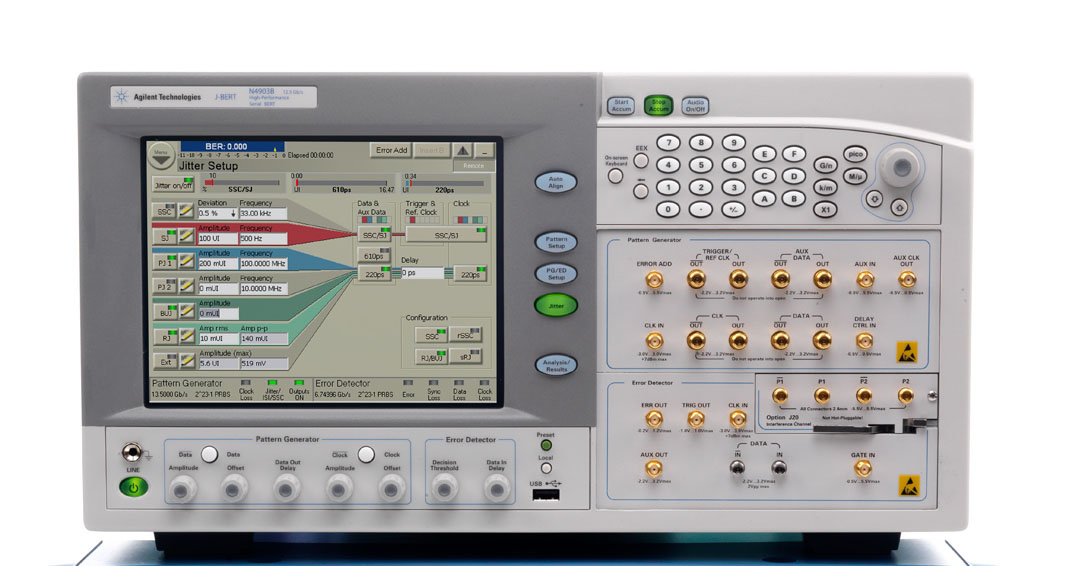Toggle sRJ in Configuration
This screenshot has width=1070, height=566.
tap(466, 356)
